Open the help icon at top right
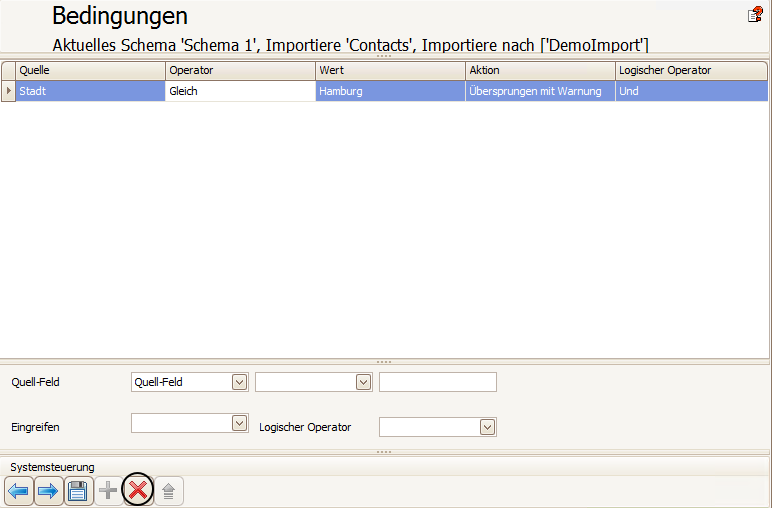Screen dimensions: 772x508 coord(755,15)
